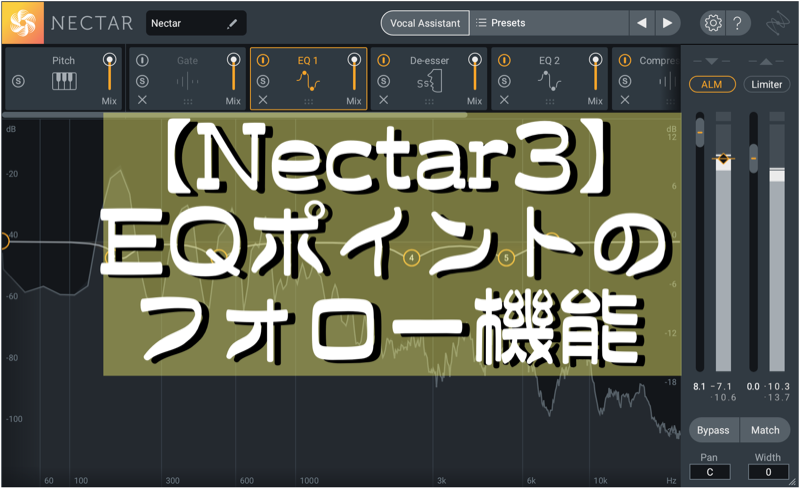Adjust the Gate module Mix slider
800x488 pixels.
[233, 72]
